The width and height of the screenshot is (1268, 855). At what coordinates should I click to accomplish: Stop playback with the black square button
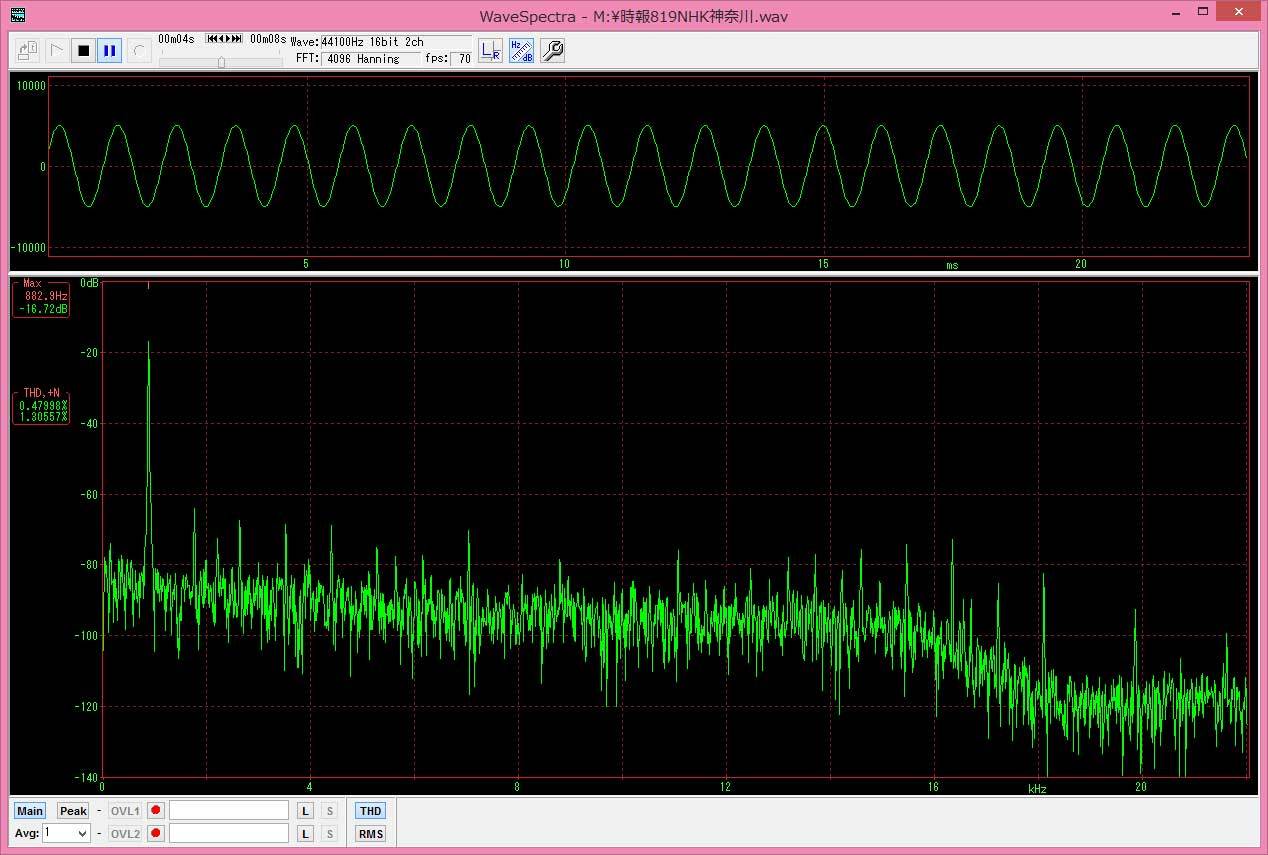pos(84,50)
